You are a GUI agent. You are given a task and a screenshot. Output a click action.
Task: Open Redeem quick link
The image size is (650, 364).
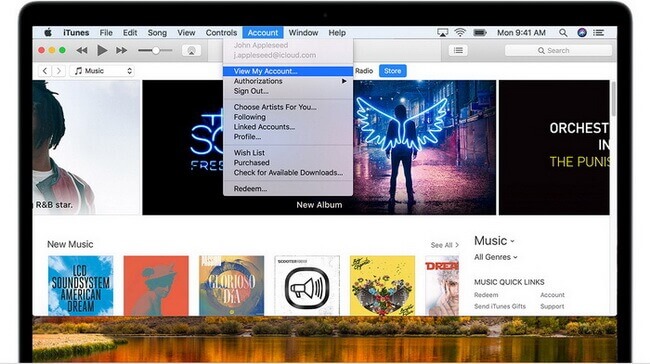tap(486, 295)
